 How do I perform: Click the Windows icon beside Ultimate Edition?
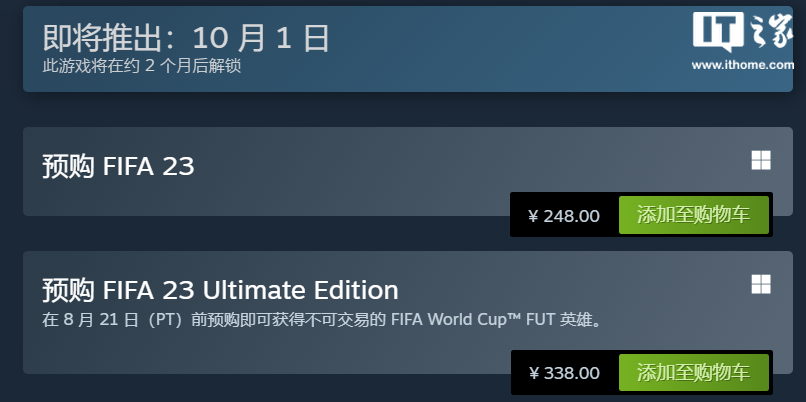(x=761, y=284)
